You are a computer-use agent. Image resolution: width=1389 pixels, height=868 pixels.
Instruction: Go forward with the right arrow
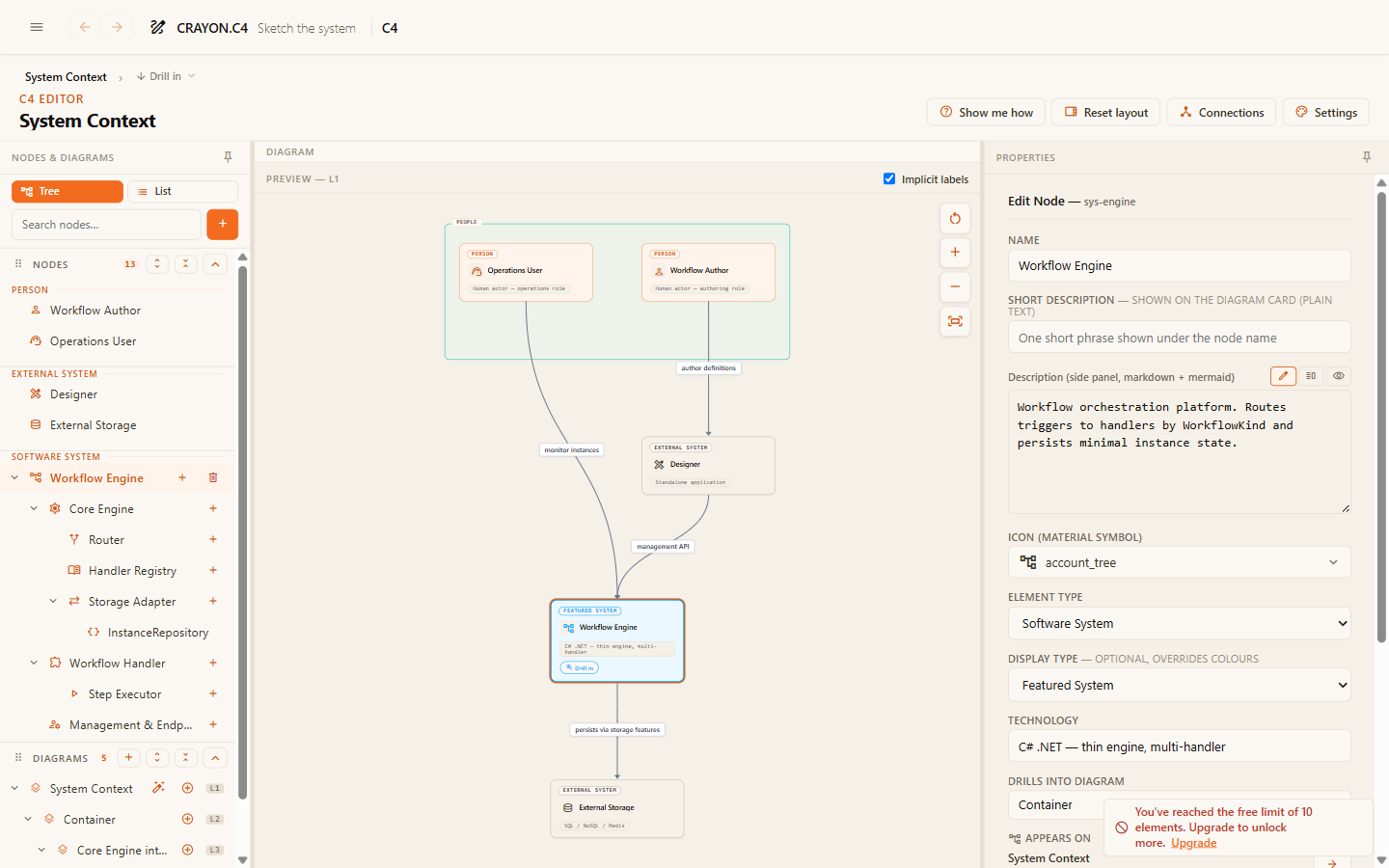pyautogui.click(x=117, y=27)
